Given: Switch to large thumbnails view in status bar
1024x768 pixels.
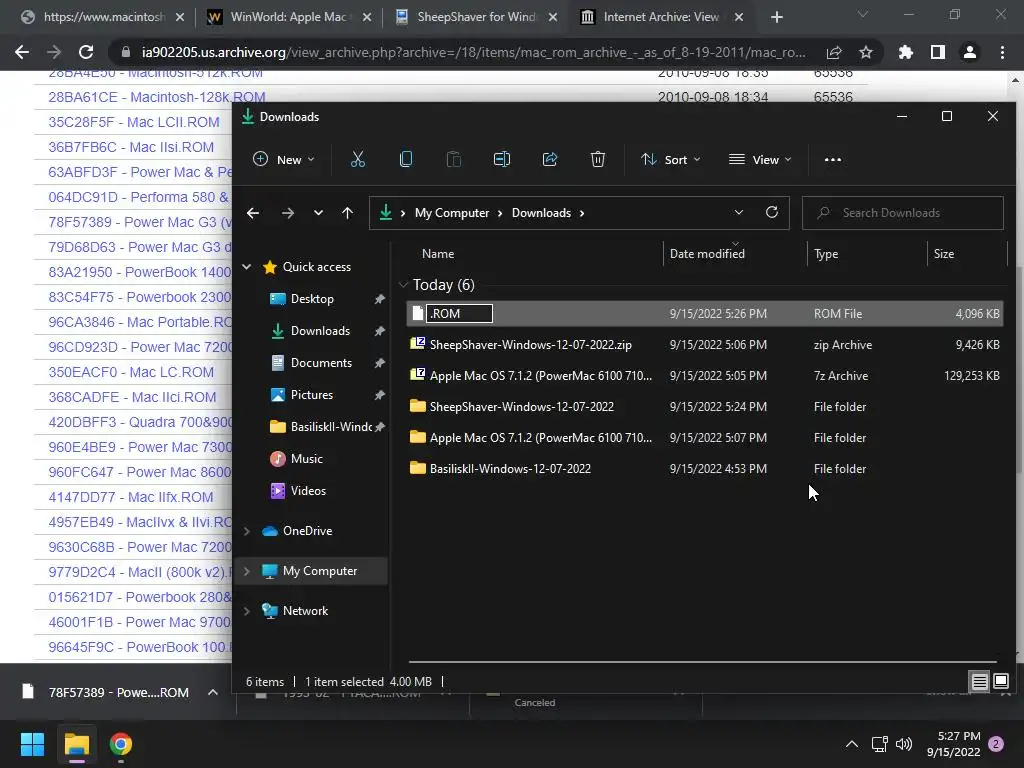Looking at the screenshot, I should tap(1000, 682).
